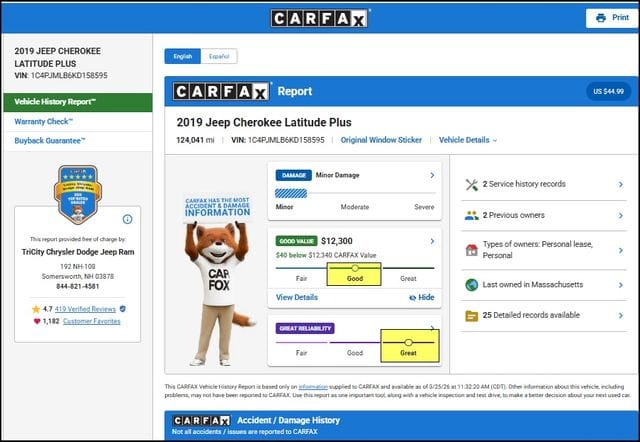Click the house types of owners icon
640x442 pixels.
[471, 249]
